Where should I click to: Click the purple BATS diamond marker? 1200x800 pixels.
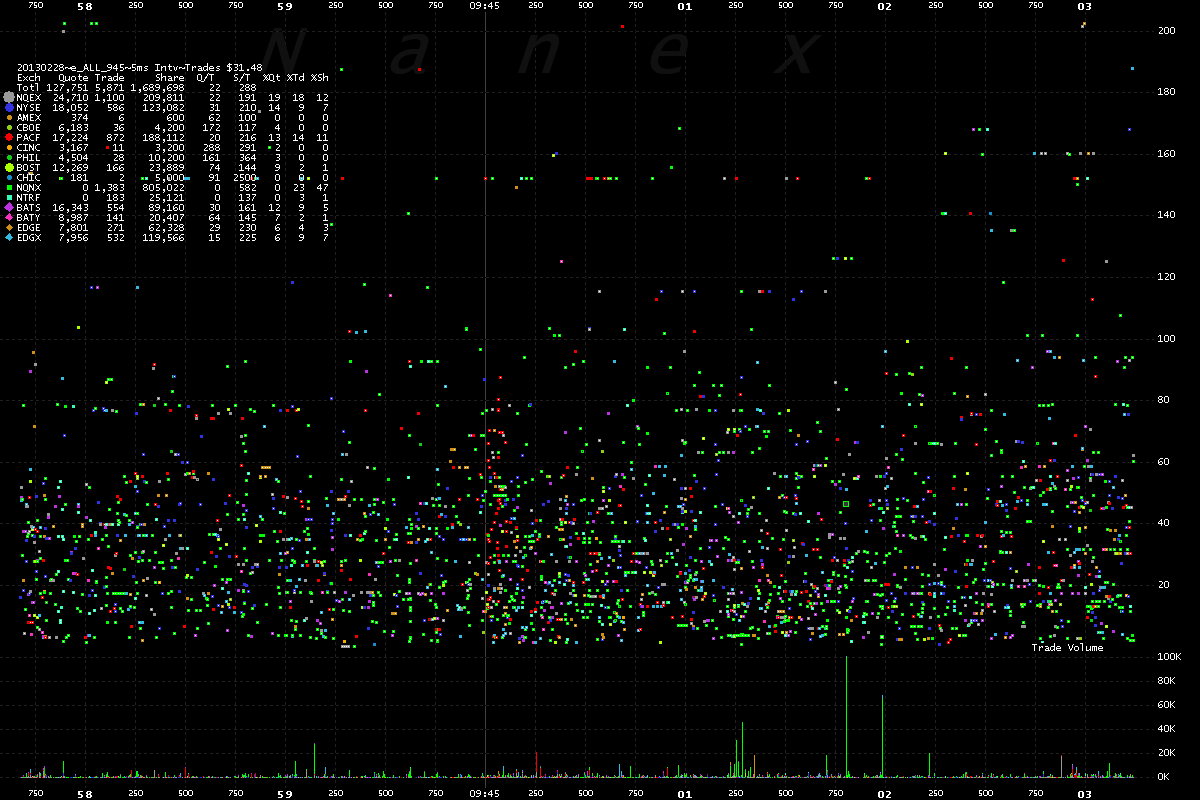point(9,207)
